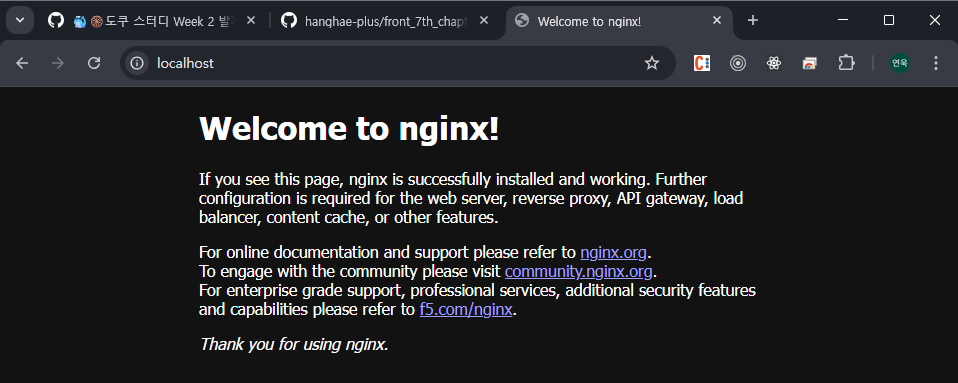Open the React Developer Tools extension
The width and height of the screenshot is (958, 383).
[x=774, y=63]
